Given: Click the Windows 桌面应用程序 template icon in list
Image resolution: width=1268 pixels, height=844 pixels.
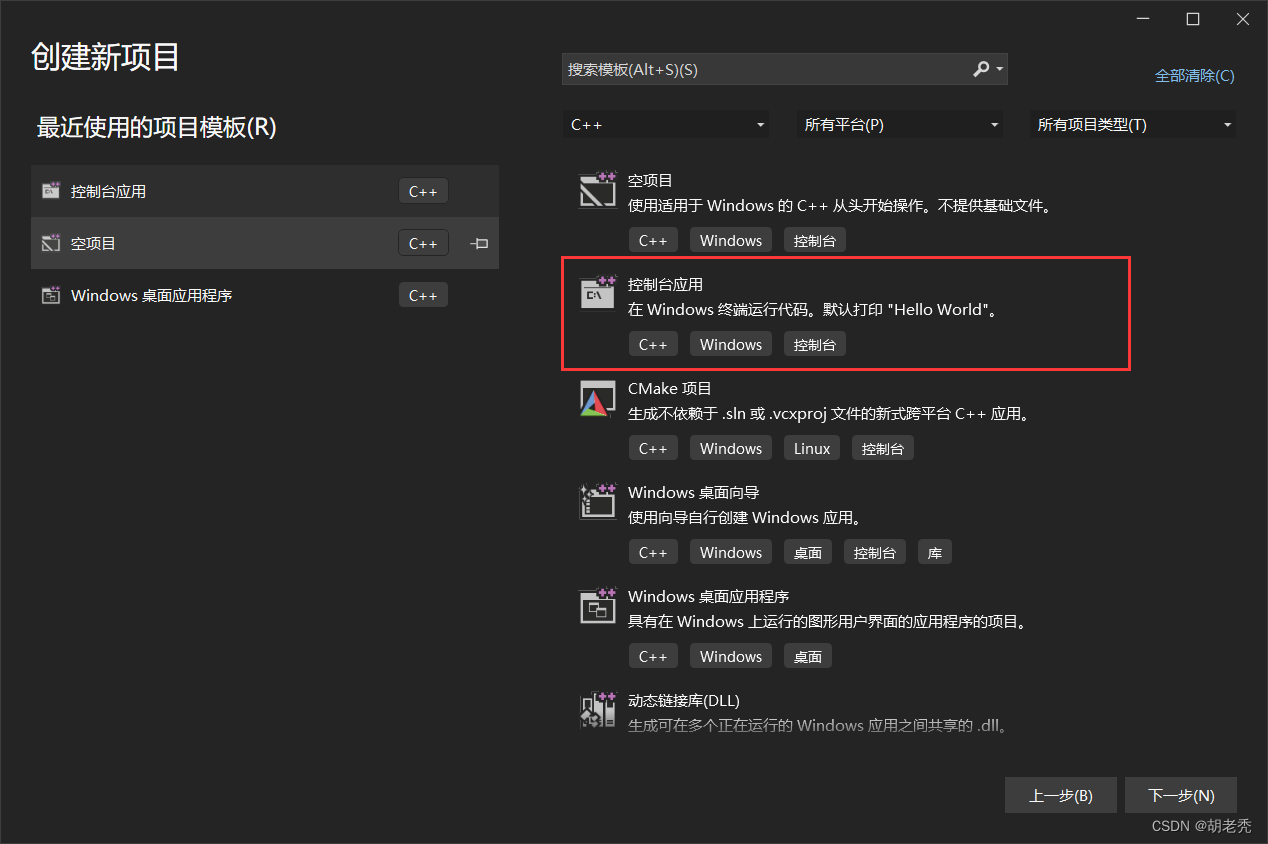Looking at the screenshot, I should click(x=598, y=606).
